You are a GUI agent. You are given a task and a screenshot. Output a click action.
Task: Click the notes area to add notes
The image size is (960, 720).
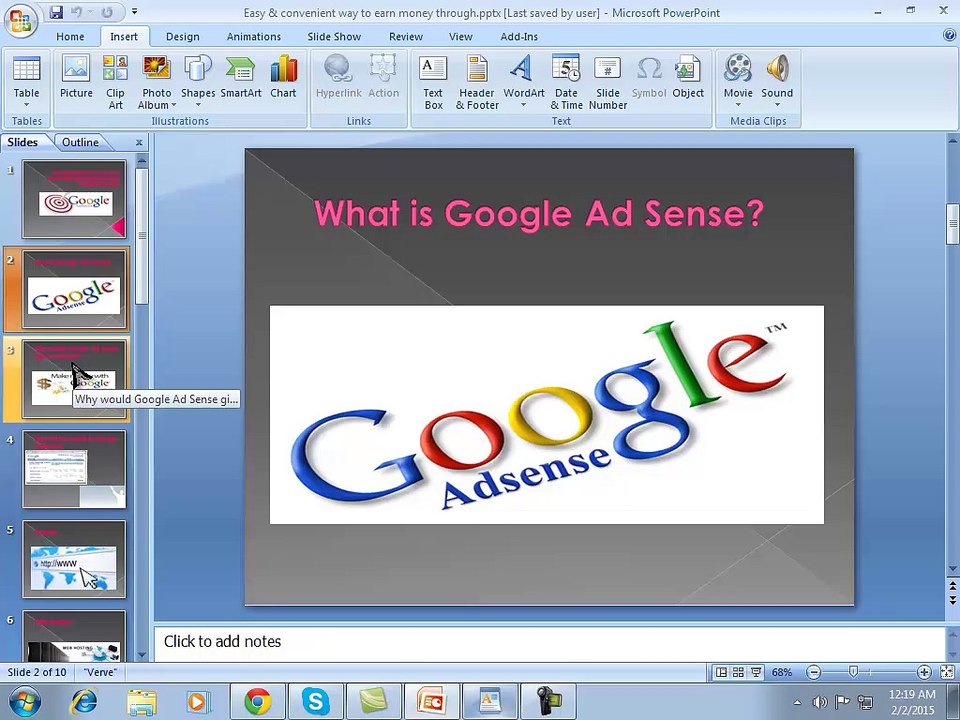(x=549, y=642)
